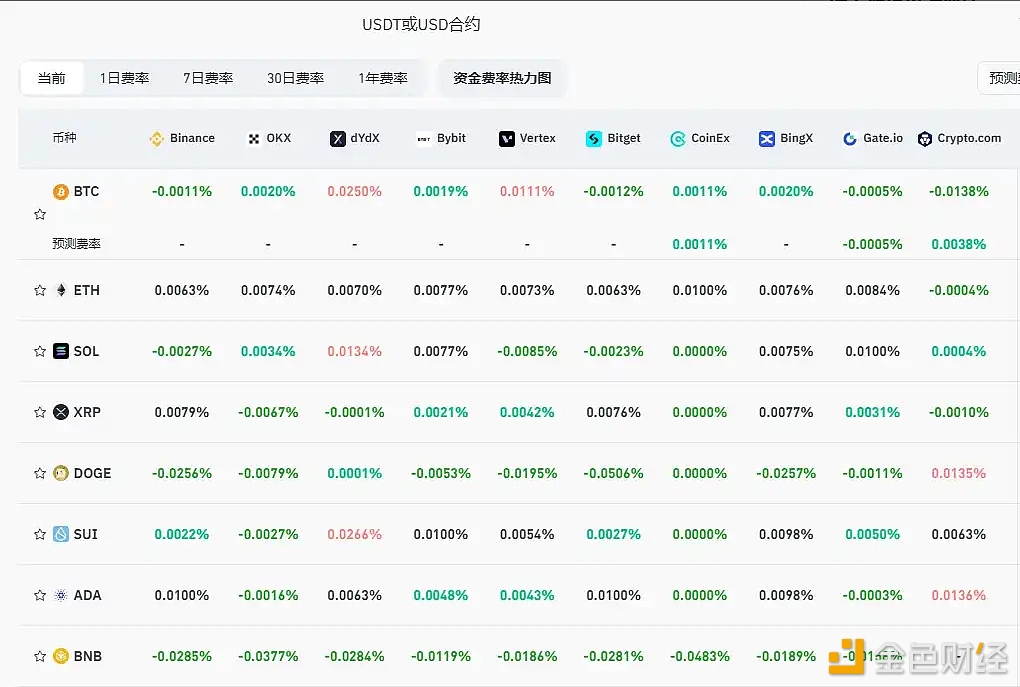Click the partially visible 预测 button
1020x687 pixels.
click(x=1000, y=79)
